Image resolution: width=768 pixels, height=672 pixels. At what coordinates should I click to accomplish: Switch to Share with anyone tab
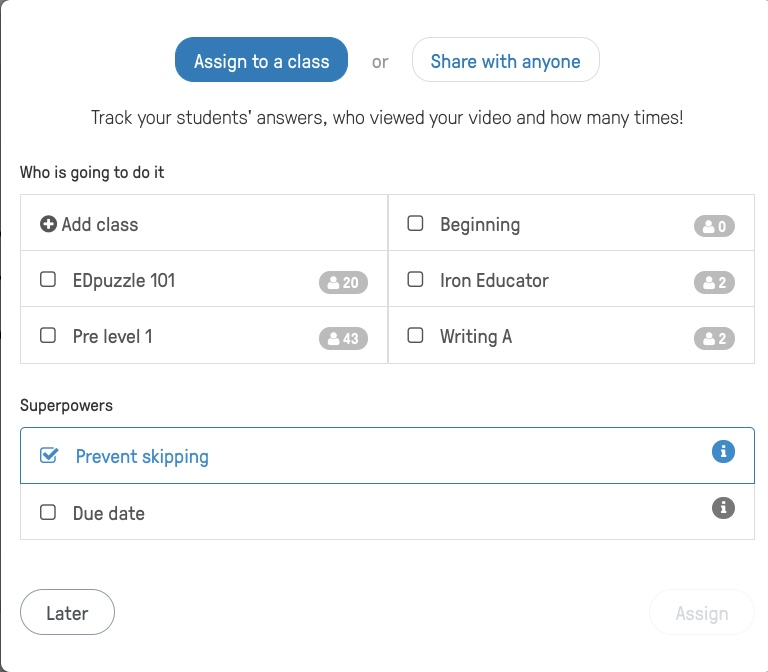pos(505,61)
